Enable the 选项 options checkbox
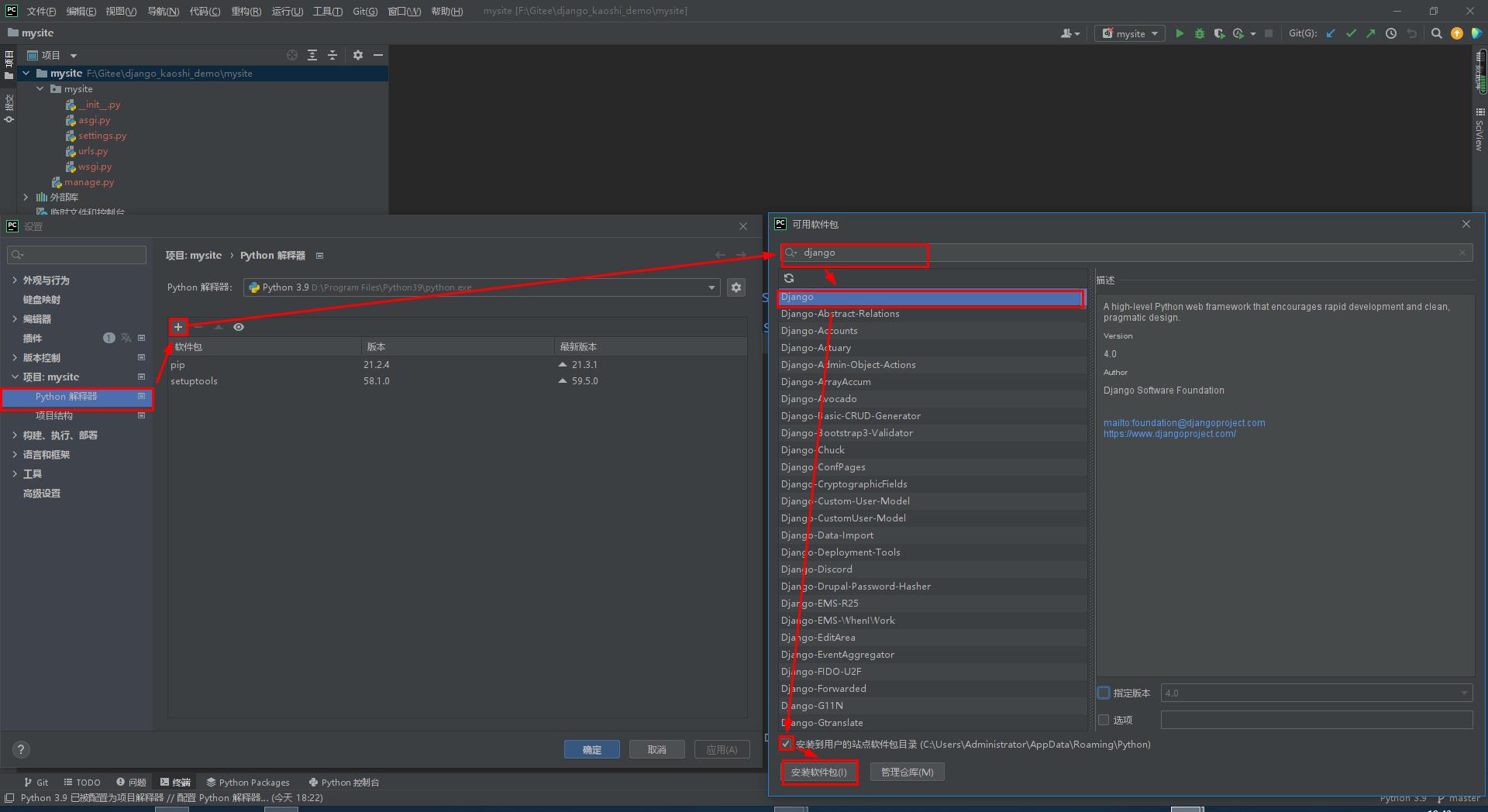1488x812 pixels. point(1104,720)
